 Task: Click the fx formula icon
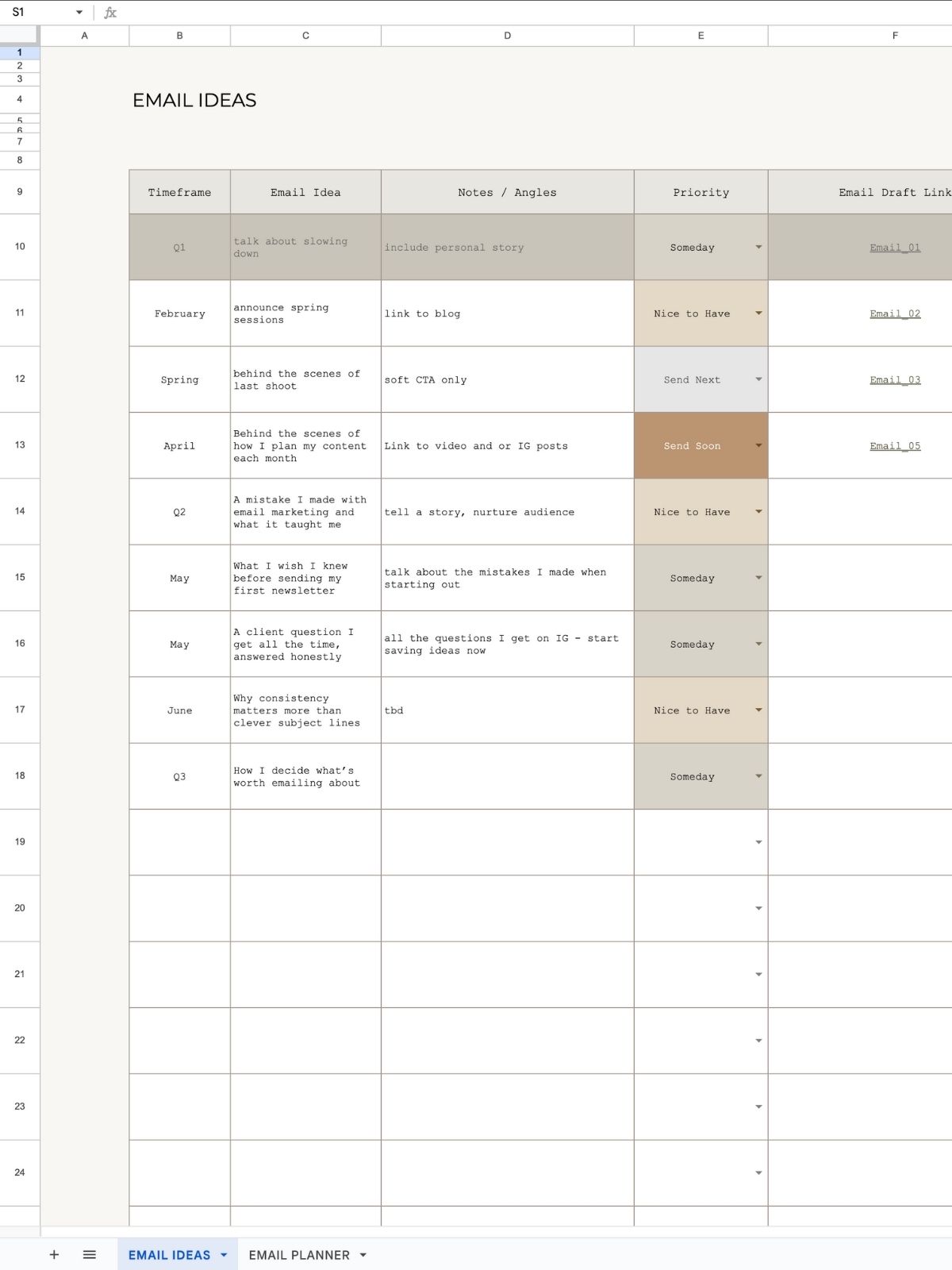[110, 13]
